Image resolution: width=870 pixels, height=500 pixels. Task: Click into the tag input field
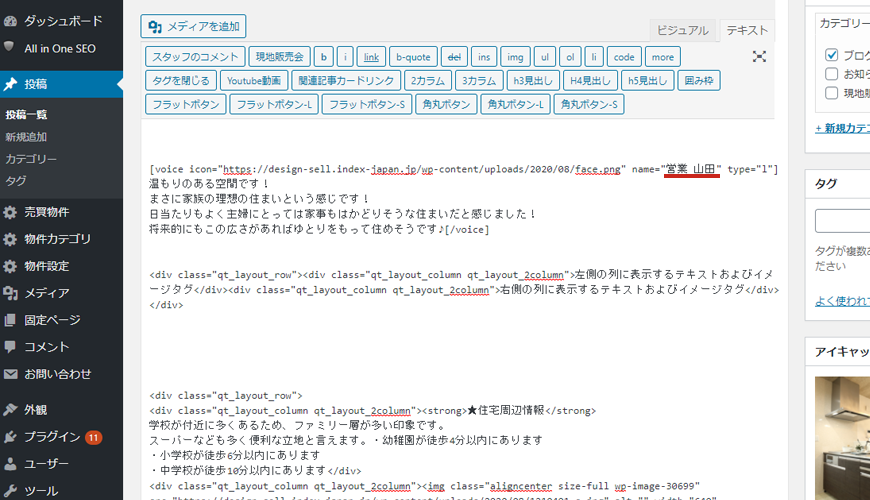click(842, 221)
